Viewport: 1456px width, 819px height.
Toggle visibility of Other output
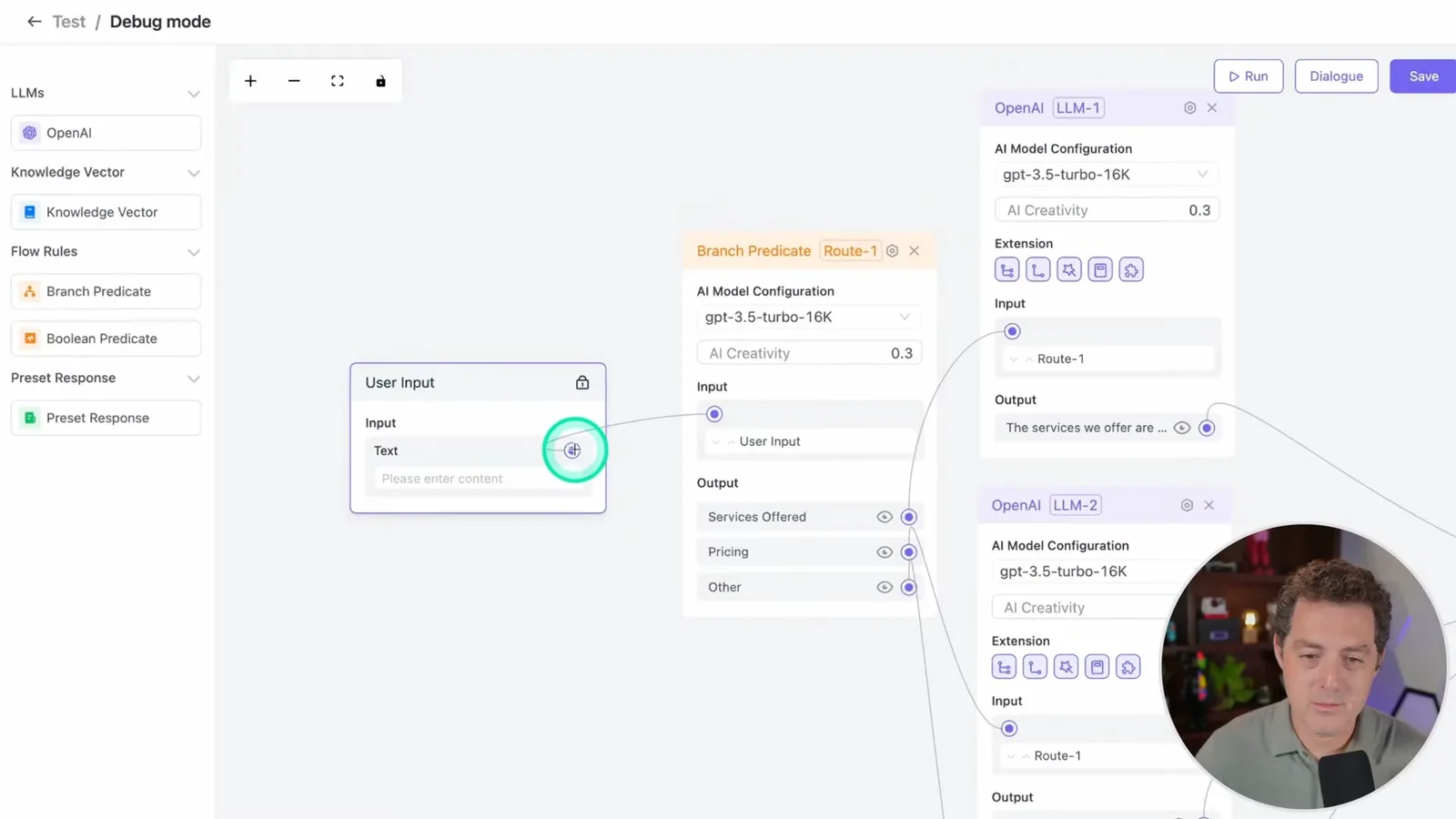885,588
